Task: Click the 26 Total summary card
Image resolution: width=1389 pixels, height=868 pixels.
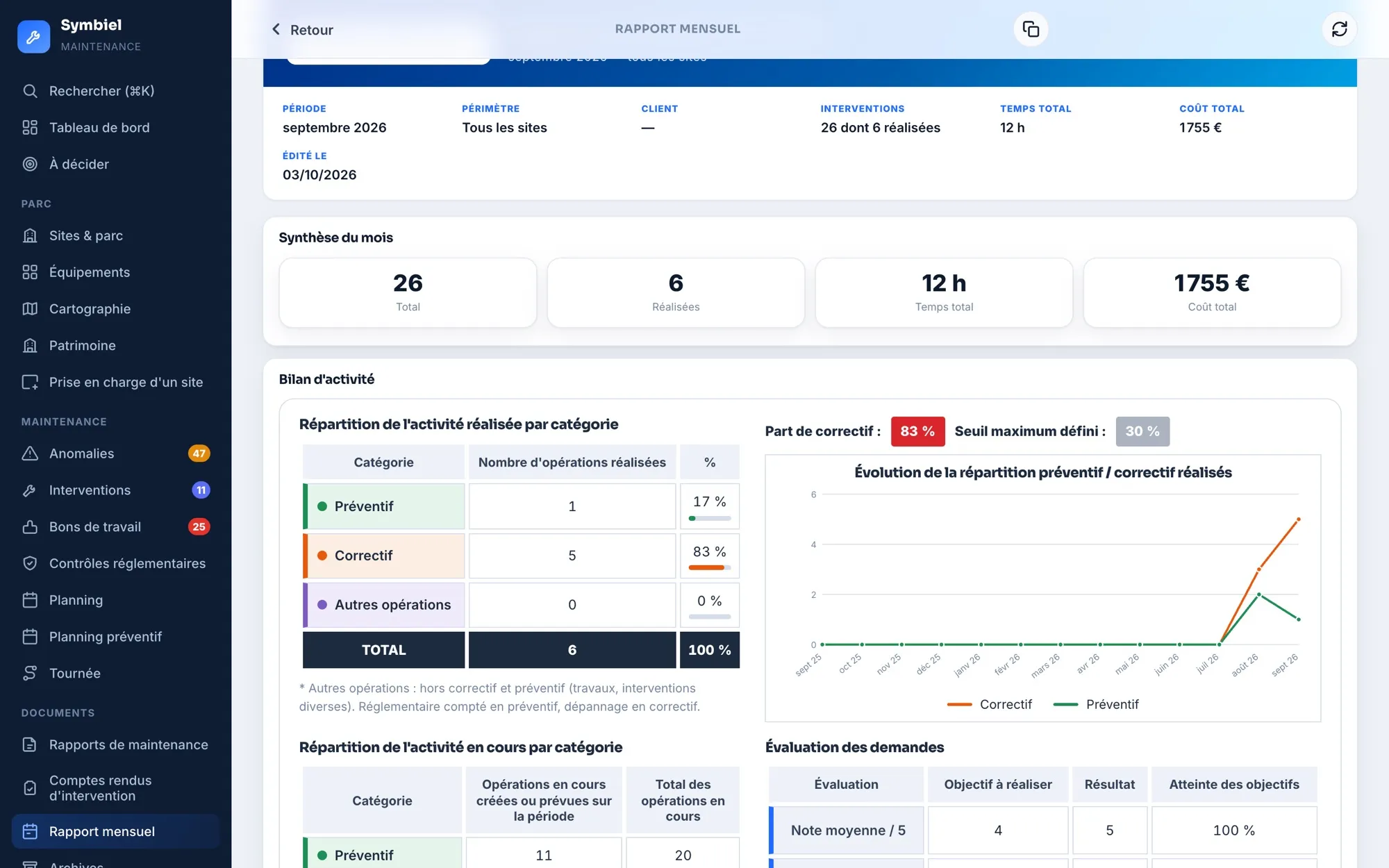Action: click(x=408, y=292)
